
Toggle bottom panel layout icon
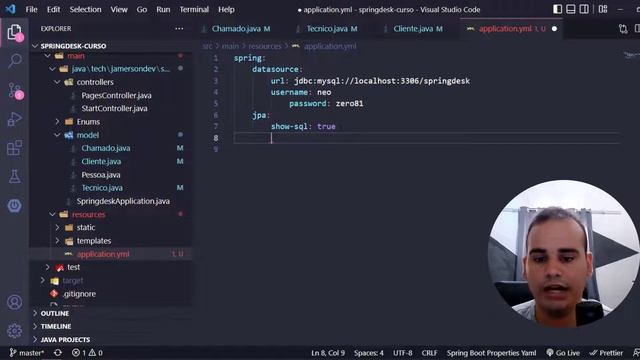pos(571,9)
